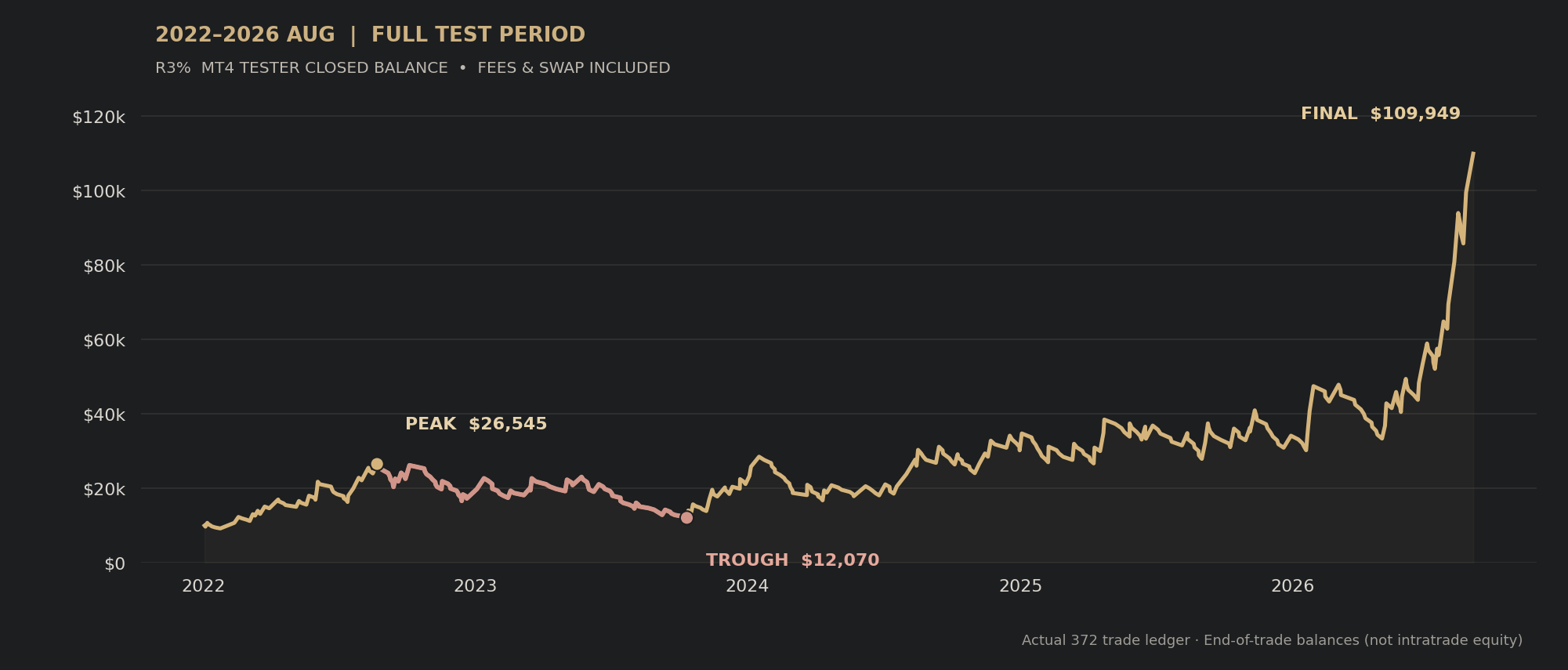Click the $40k y-axis label
The width and height of the screenshot is (1568, 670).
[x=104, y=415]
